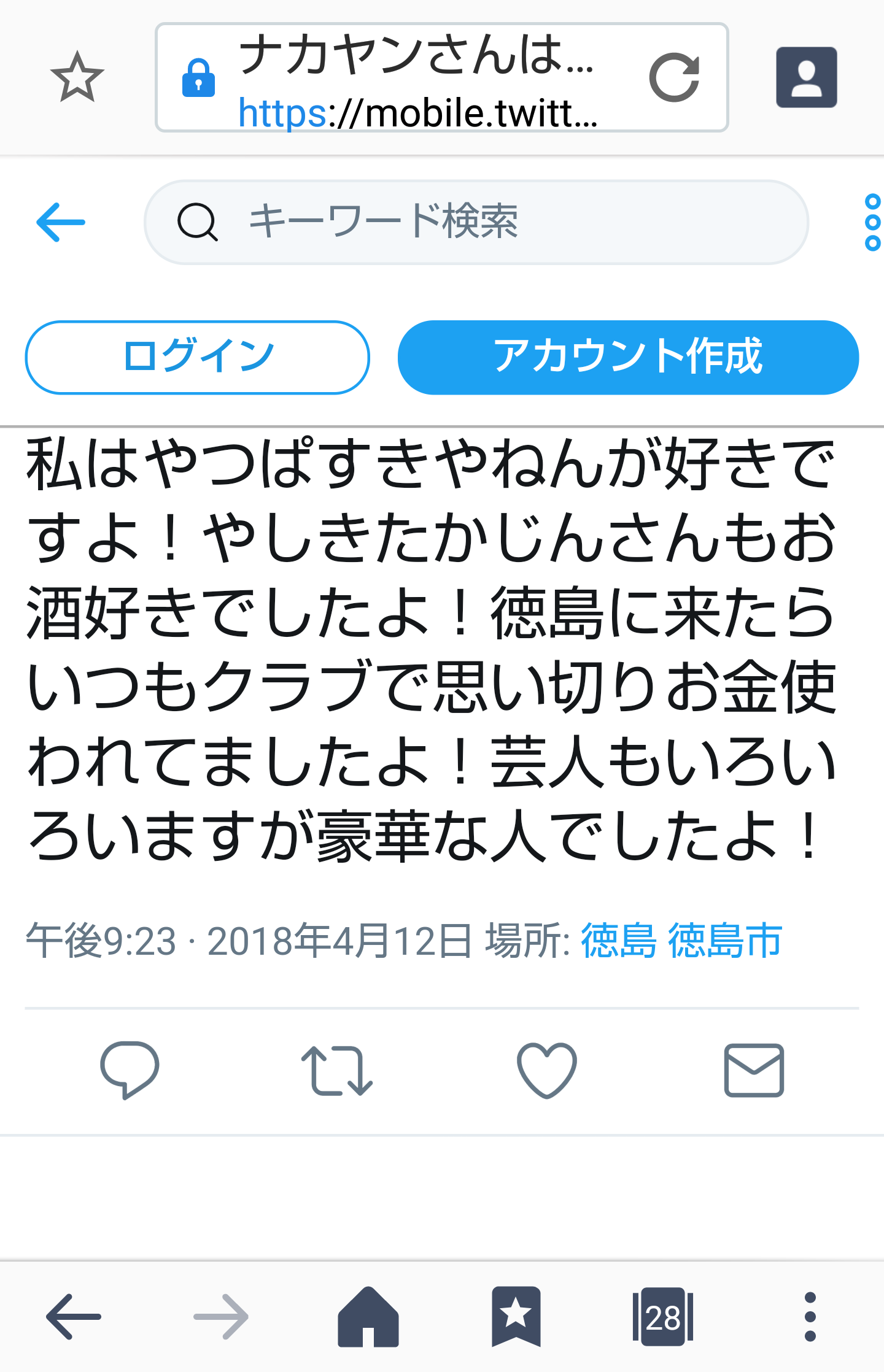The image size is (884, 1372).
Task: Share tweet via envelope message icon
Action: tap(754, 1070)
